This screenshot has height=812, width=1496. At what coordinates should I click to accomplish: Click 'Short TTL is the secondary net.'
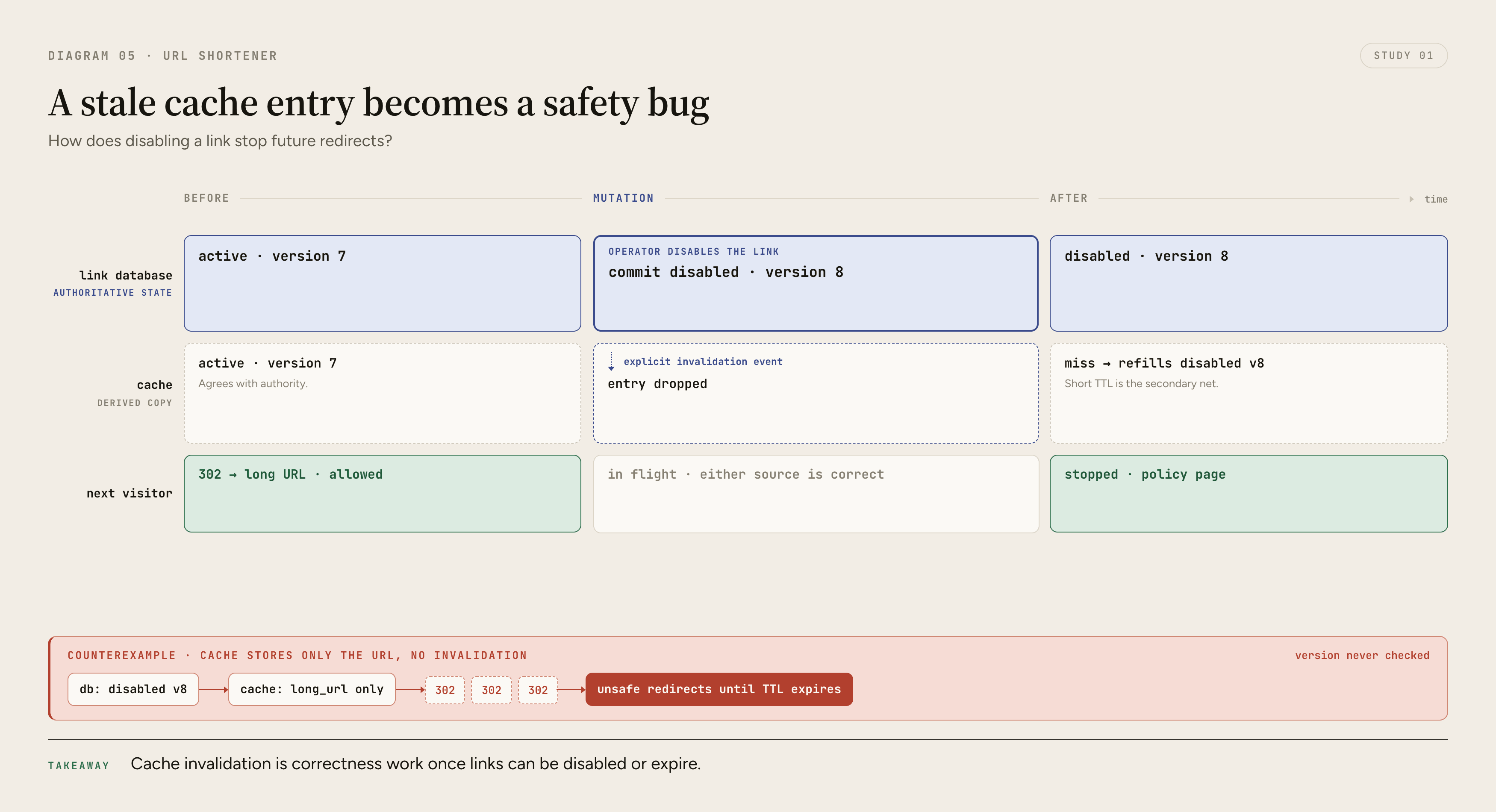(1140, 383)
